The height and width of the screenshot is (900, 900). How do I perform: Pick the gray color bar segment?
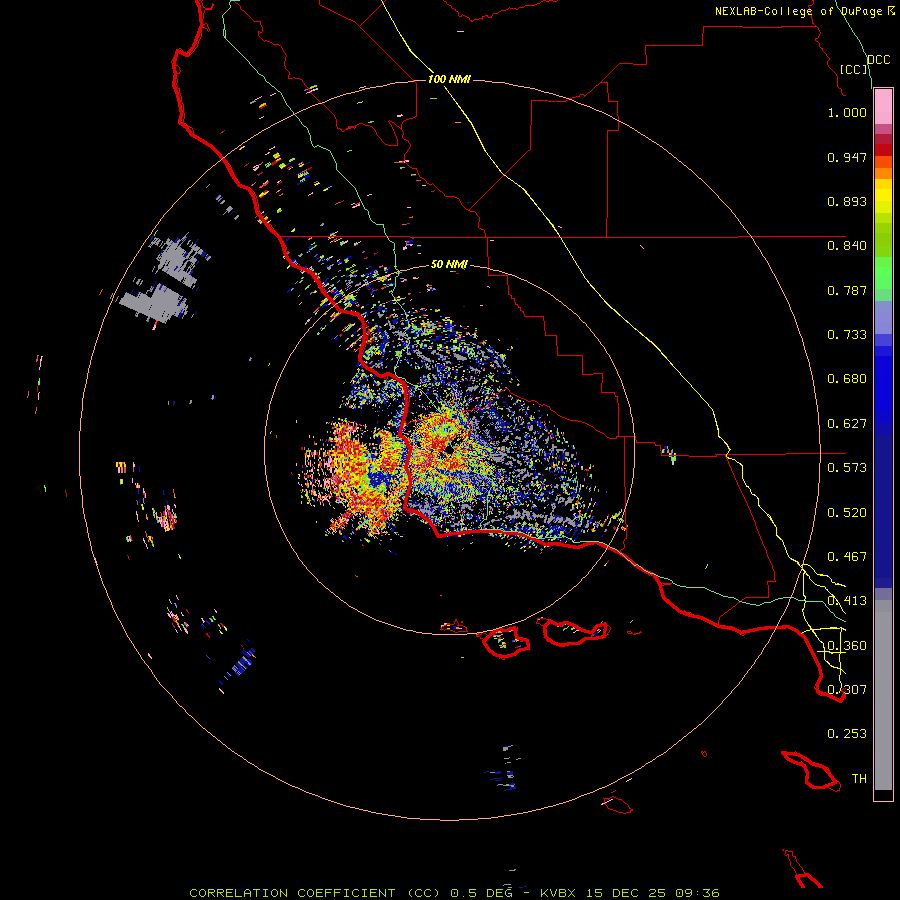click(x=883, y=695)
